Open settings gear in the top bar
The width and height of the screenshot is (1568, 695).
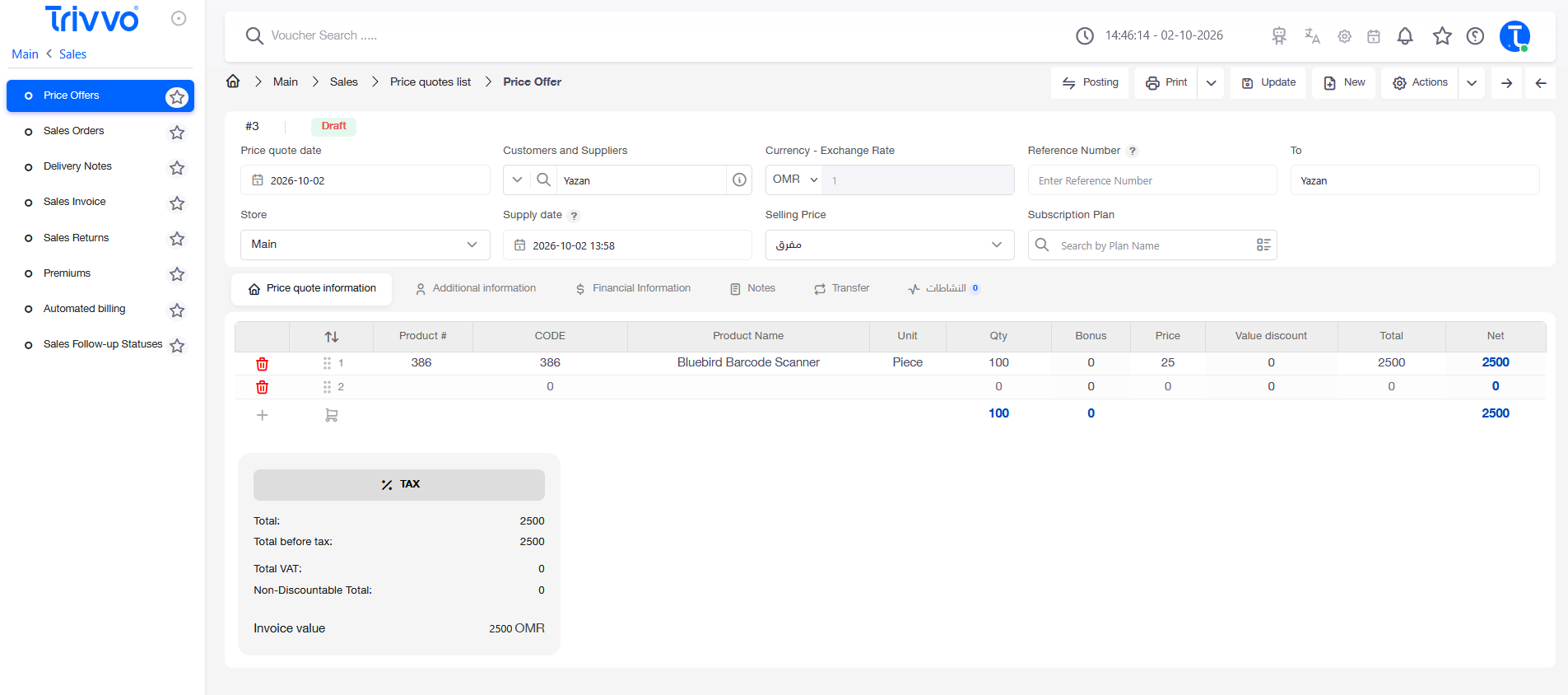[1344, 36]
